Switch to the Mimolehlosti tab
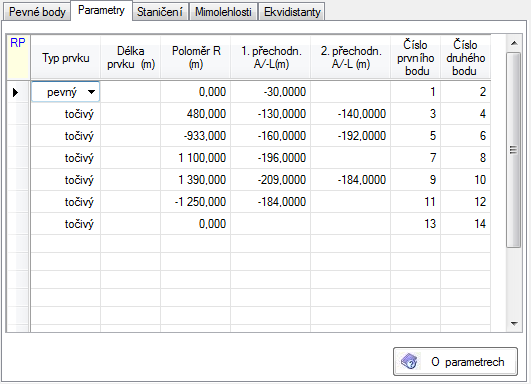531x384 pixels. click(223, 12)
